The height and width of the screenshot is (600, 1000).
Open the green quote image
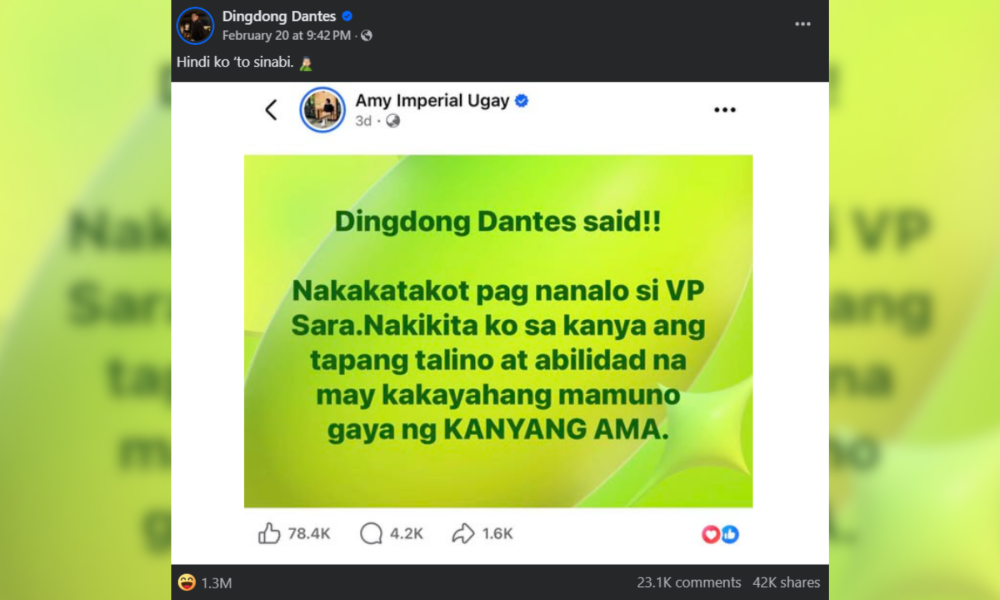[498, 331]
